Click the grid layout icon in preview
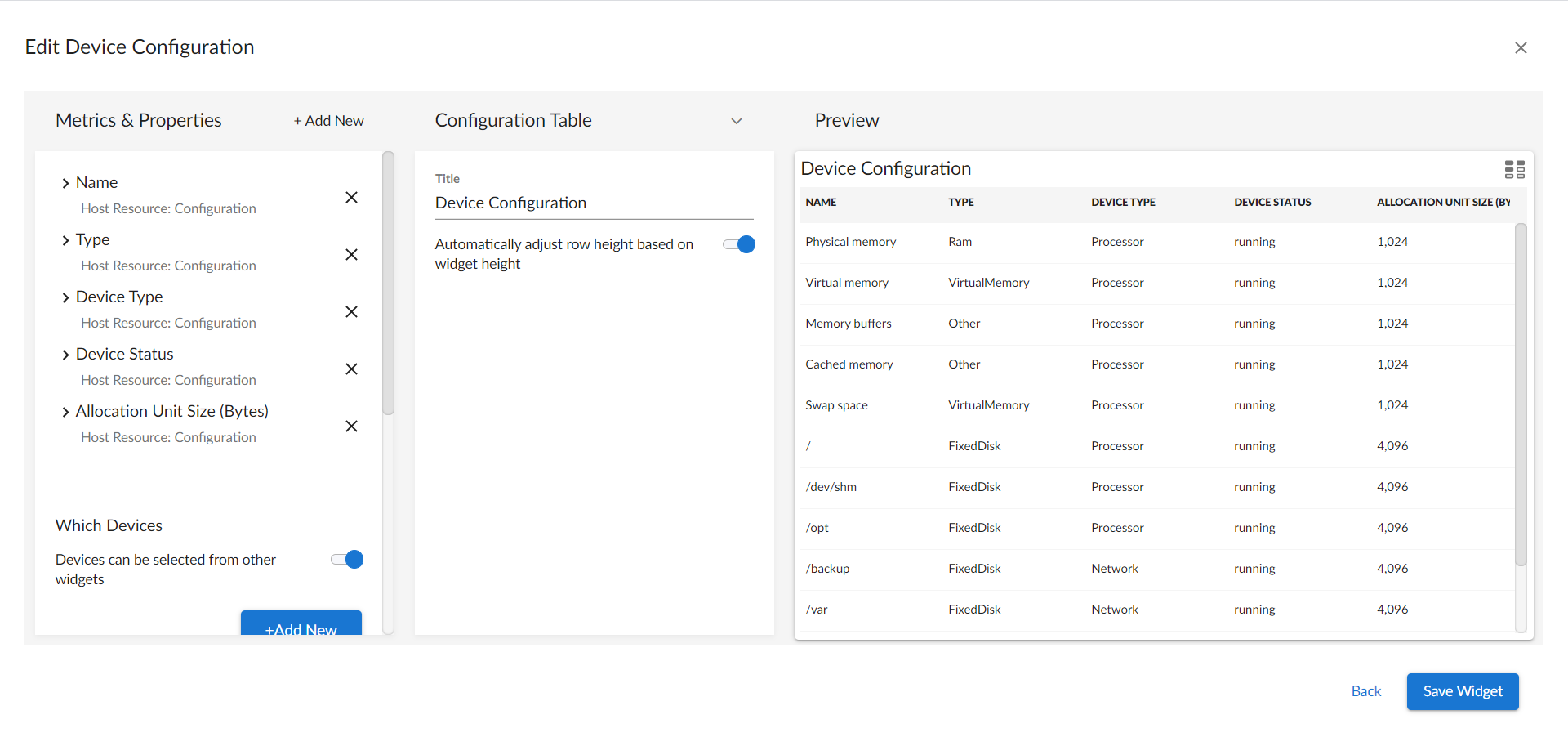The image size is (1568, 737). 1514,169
